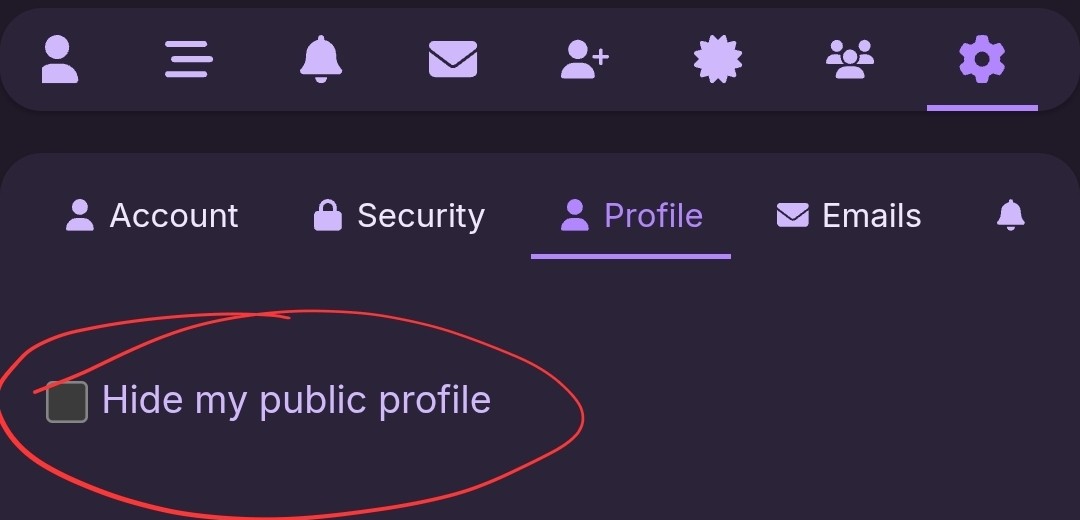Click the person icon beside Account label
Image resolution: width=1080 pixels, height=520 pixels.
coord(80,215)
